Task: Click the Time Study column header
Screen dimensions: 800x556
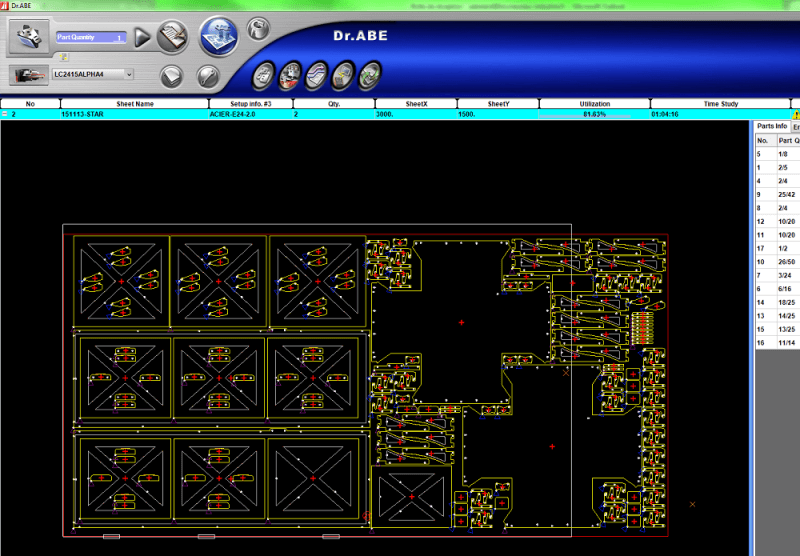Action: click(720, 104)
